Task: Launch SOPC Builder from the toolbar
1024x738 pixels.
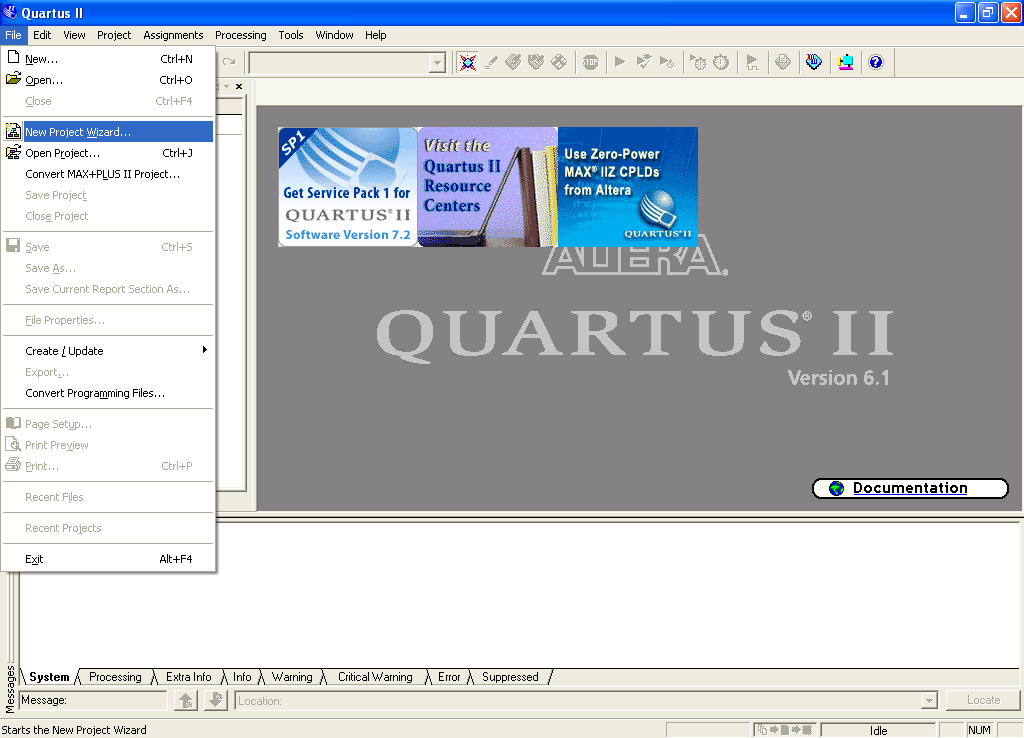Action: point(845,62)
